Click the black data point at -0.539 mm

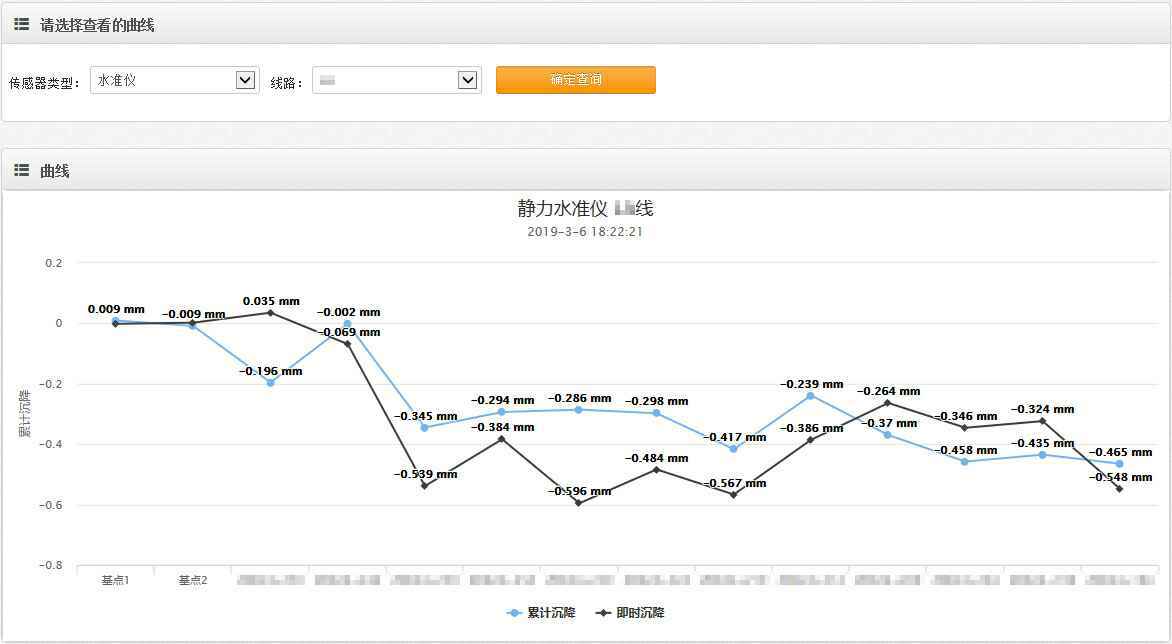[x=424, y=486]
